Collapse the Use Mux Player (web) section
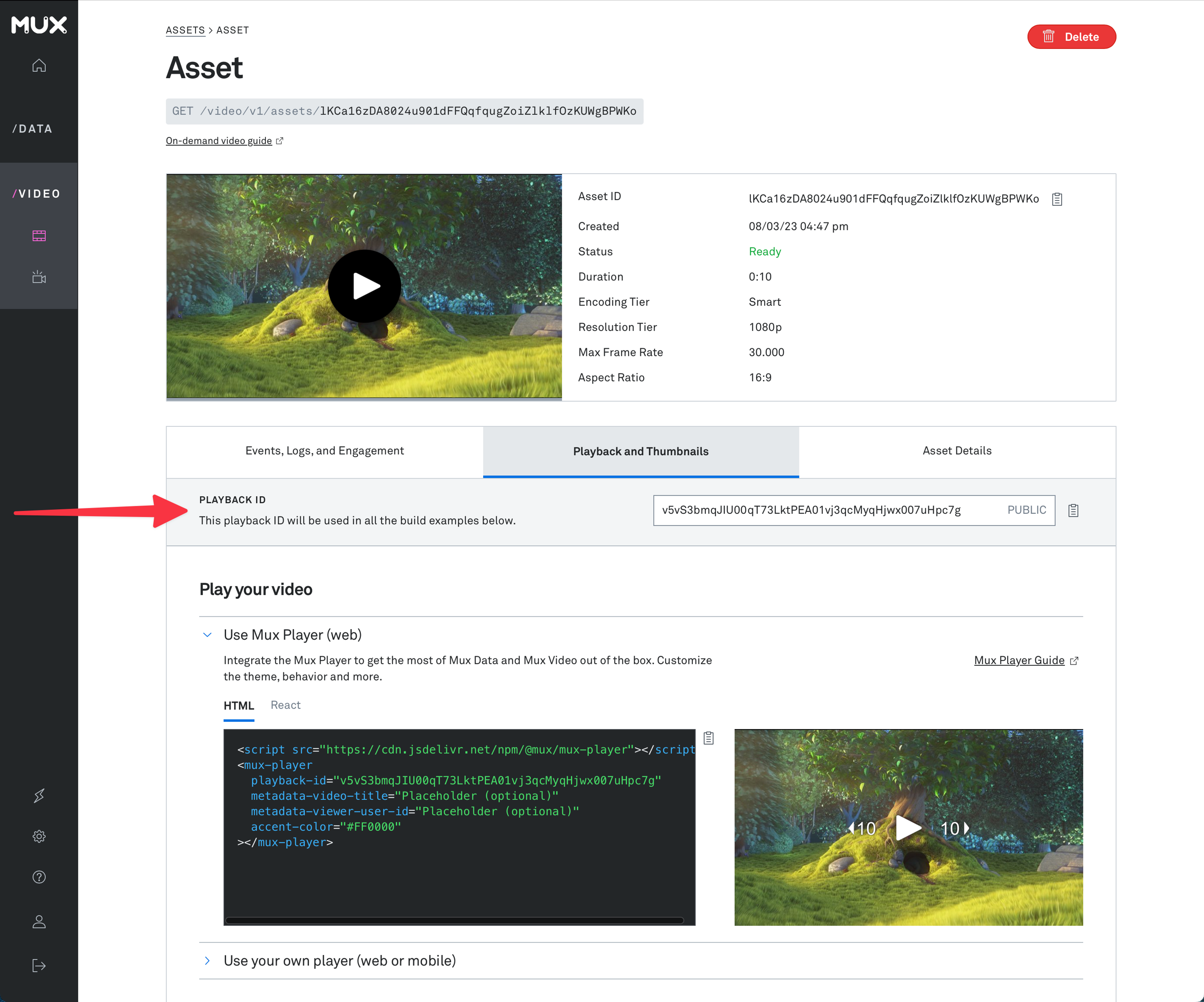Image resolution: width=1204 pixels, height=1002 pixels. click(x=208, y=635)
